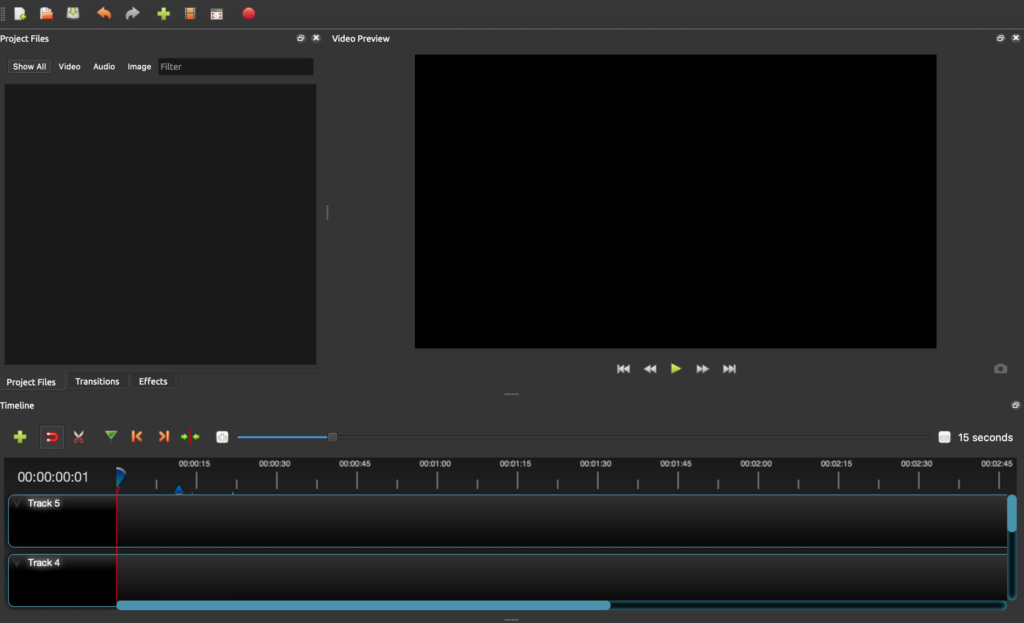The height and width of the screenshot is (623, 1024).
Task: Jump to end of the video preview
Action: [x=729, y=369]
